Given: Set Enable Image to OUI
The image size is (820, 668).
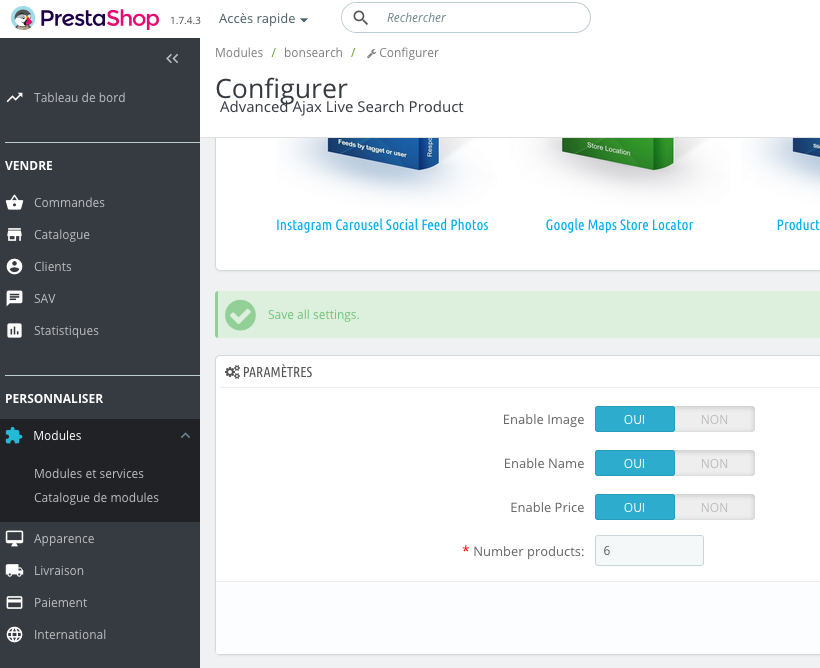Looking at the screenshot, I should pyautogui.click(x=634, y=419).
